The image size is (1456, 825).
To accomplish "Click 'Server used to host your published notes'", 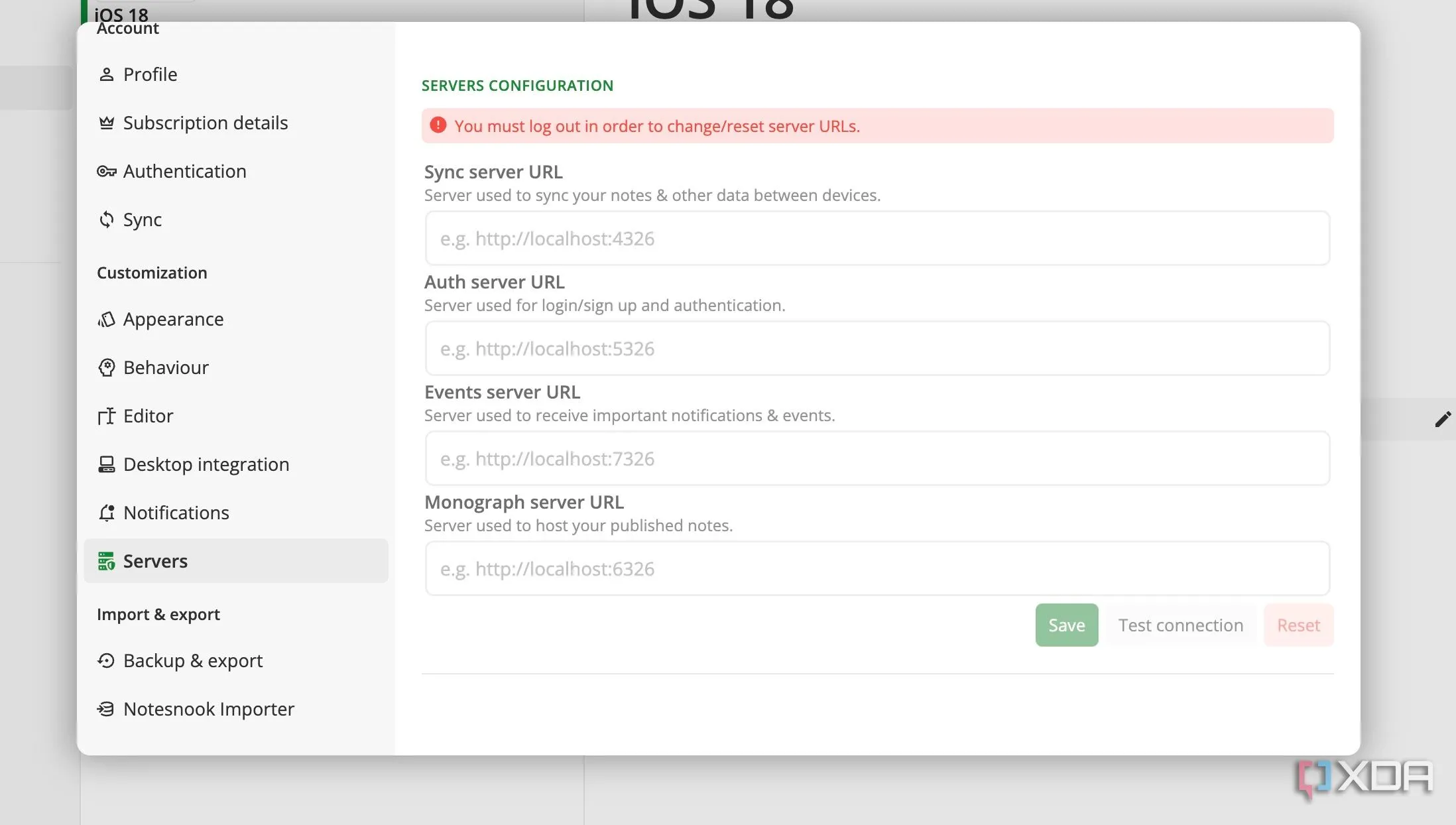I will click(578, 525).
